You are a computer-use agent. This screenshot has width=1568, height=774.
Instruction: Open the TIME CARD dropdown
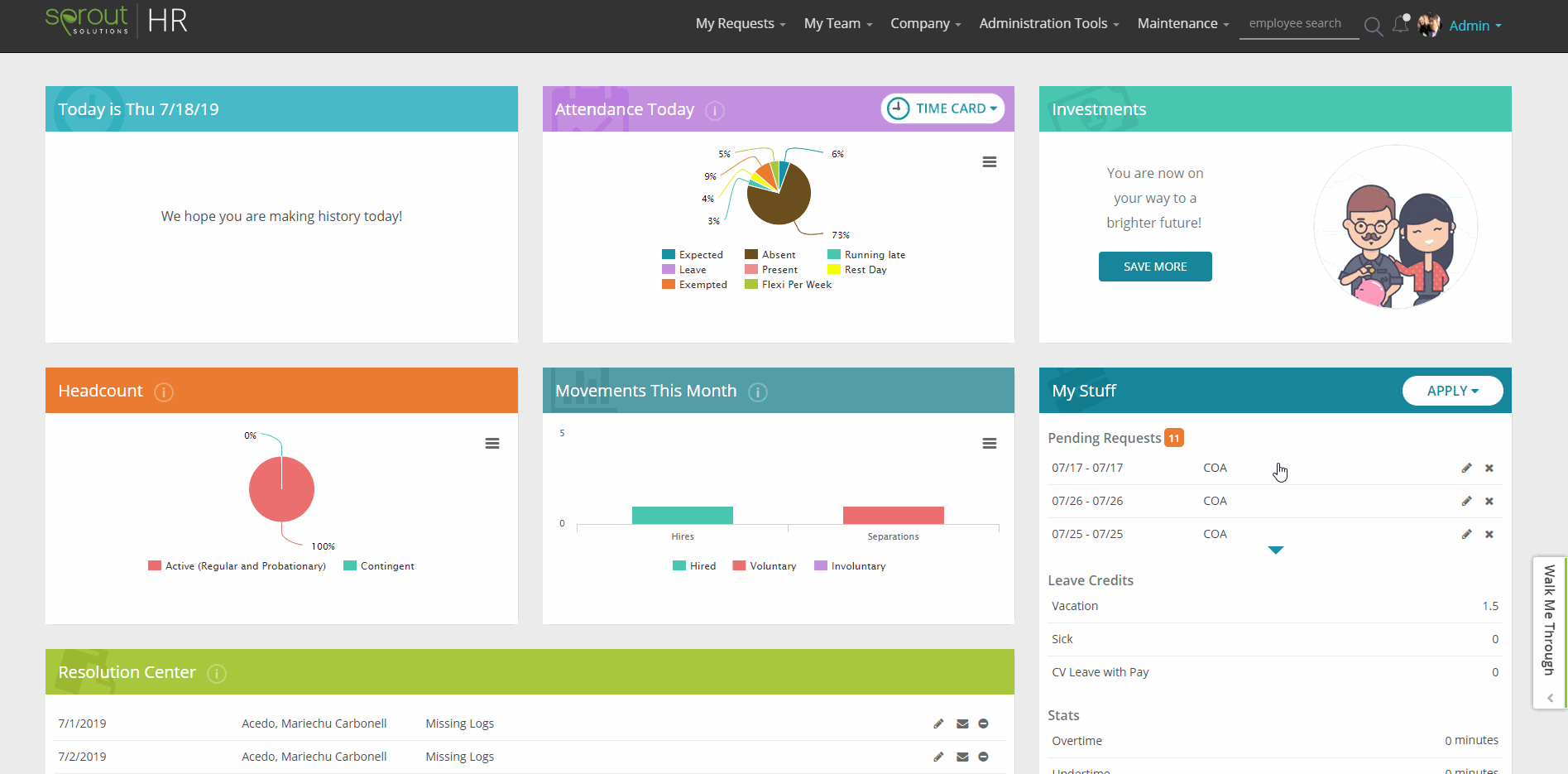(942, 108)
